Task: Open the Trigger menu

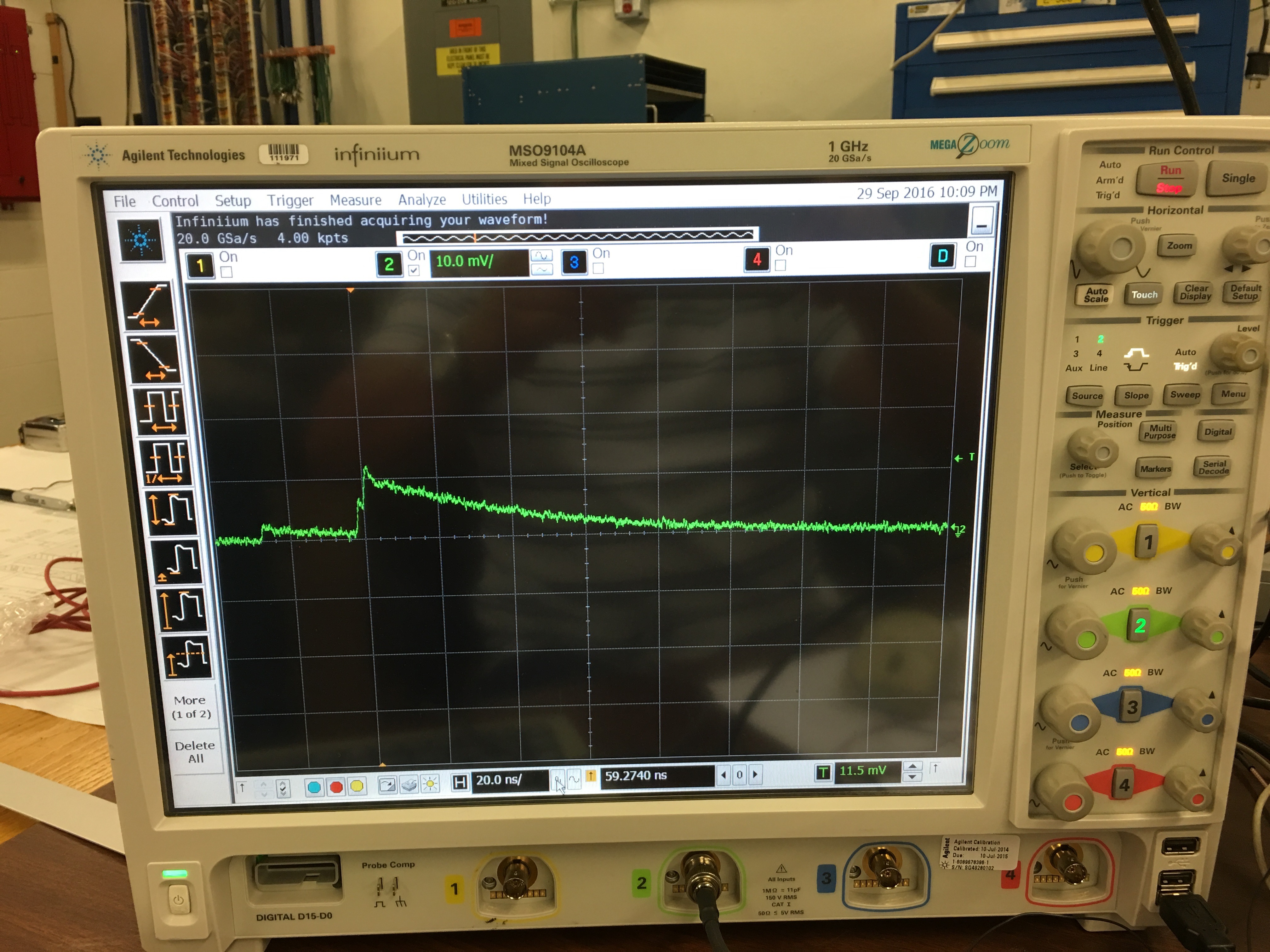Action: point(290,200)
